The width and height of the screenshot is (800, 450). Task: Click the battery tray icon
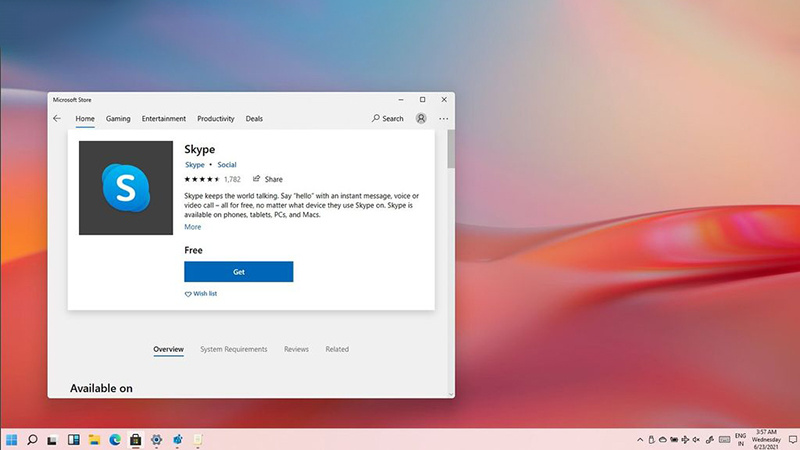[674, 439]
